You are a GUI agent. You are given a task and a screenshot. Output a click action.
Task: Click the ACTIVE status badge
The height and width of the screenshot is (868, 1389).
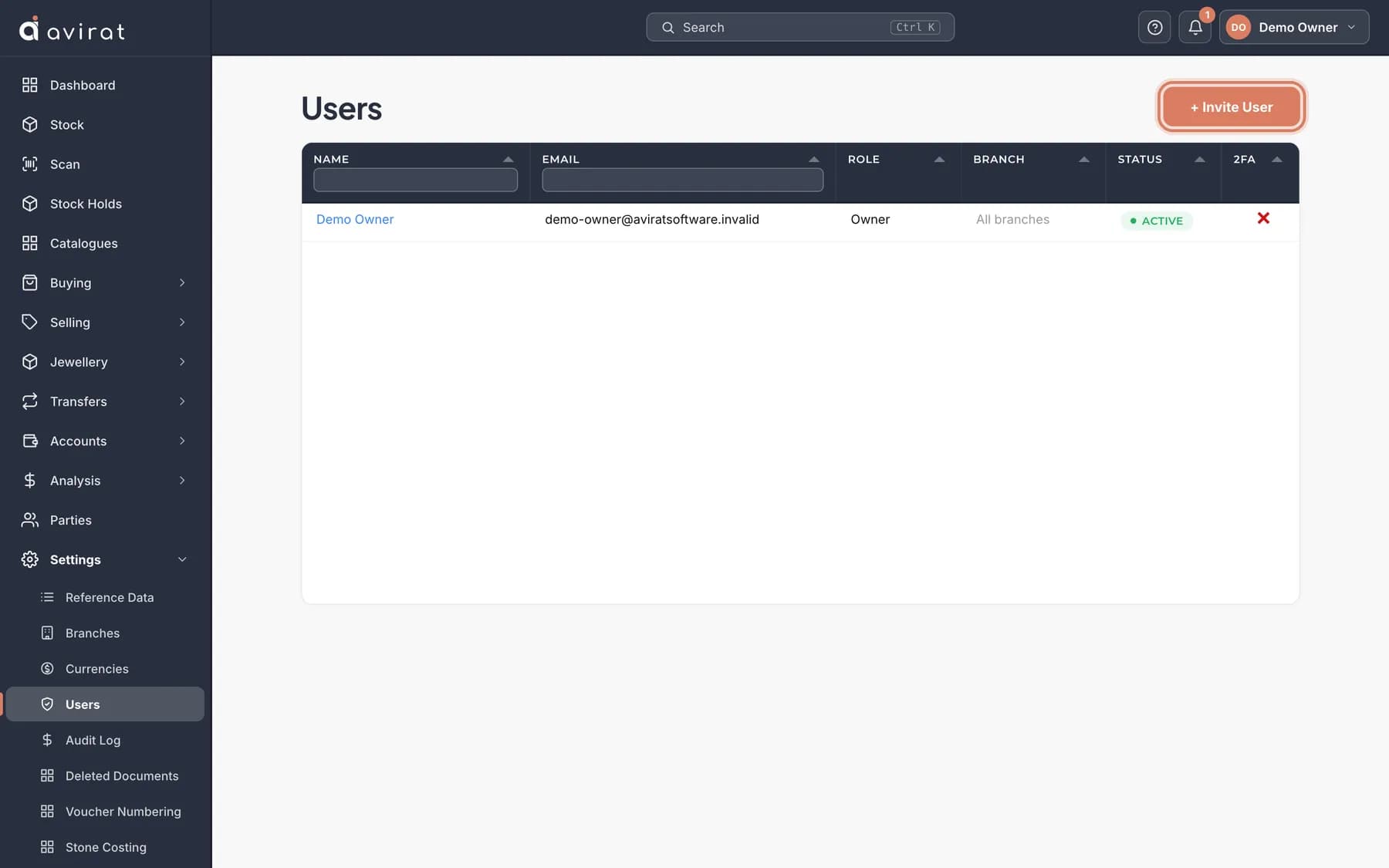[1157, 221]
